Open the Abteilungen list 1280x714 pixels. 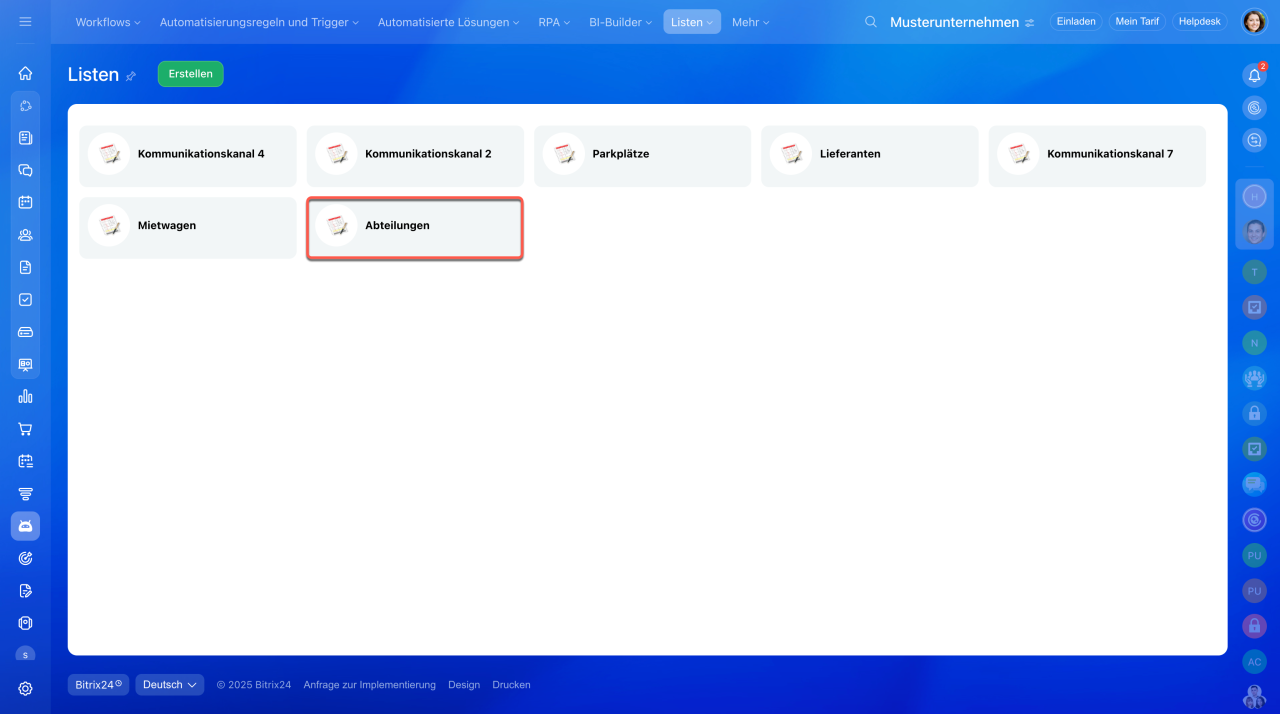coord(415,227)
